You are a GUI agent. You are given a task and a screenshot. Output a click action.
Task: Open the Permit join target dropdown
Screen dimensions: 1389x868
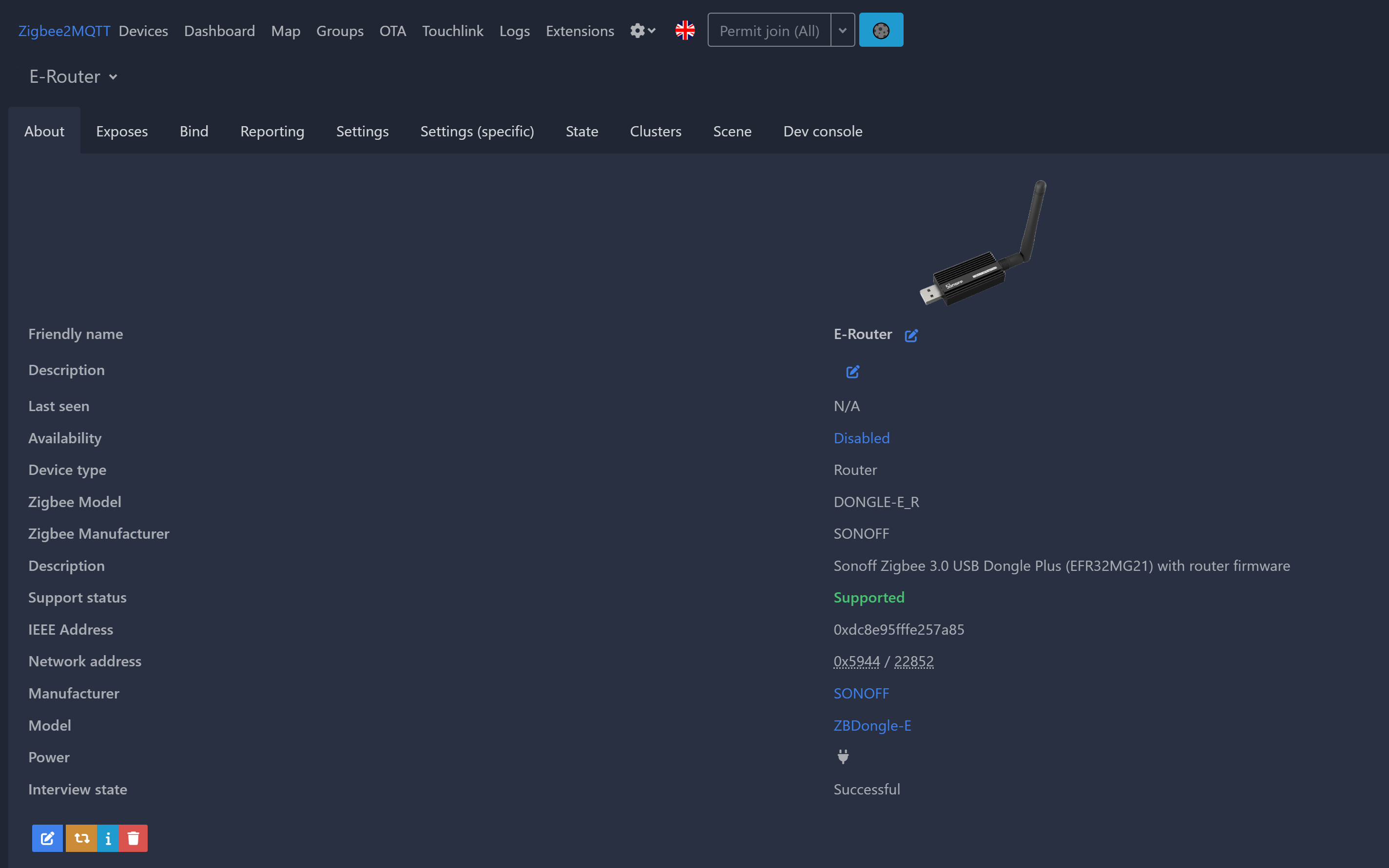click(842, 30)
